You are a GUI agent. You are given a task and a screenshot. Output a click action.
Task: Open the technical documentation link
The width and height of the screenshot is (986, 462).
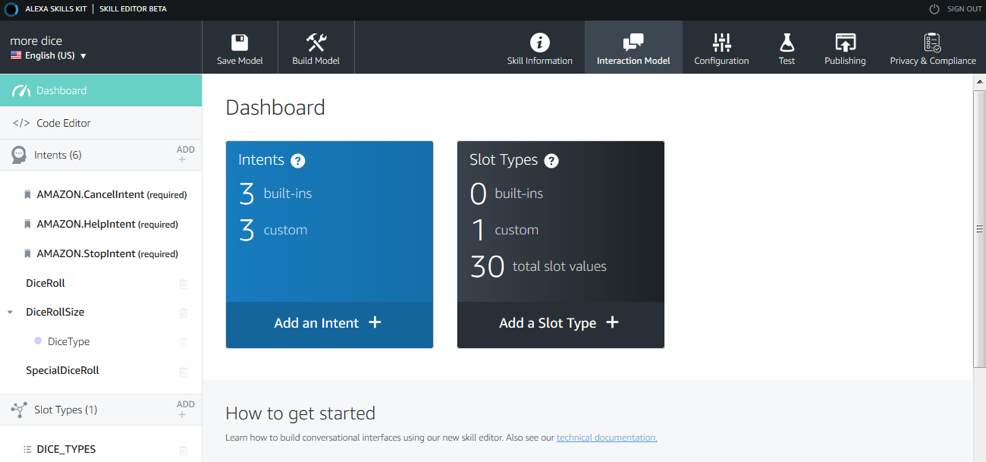point(607,437)
